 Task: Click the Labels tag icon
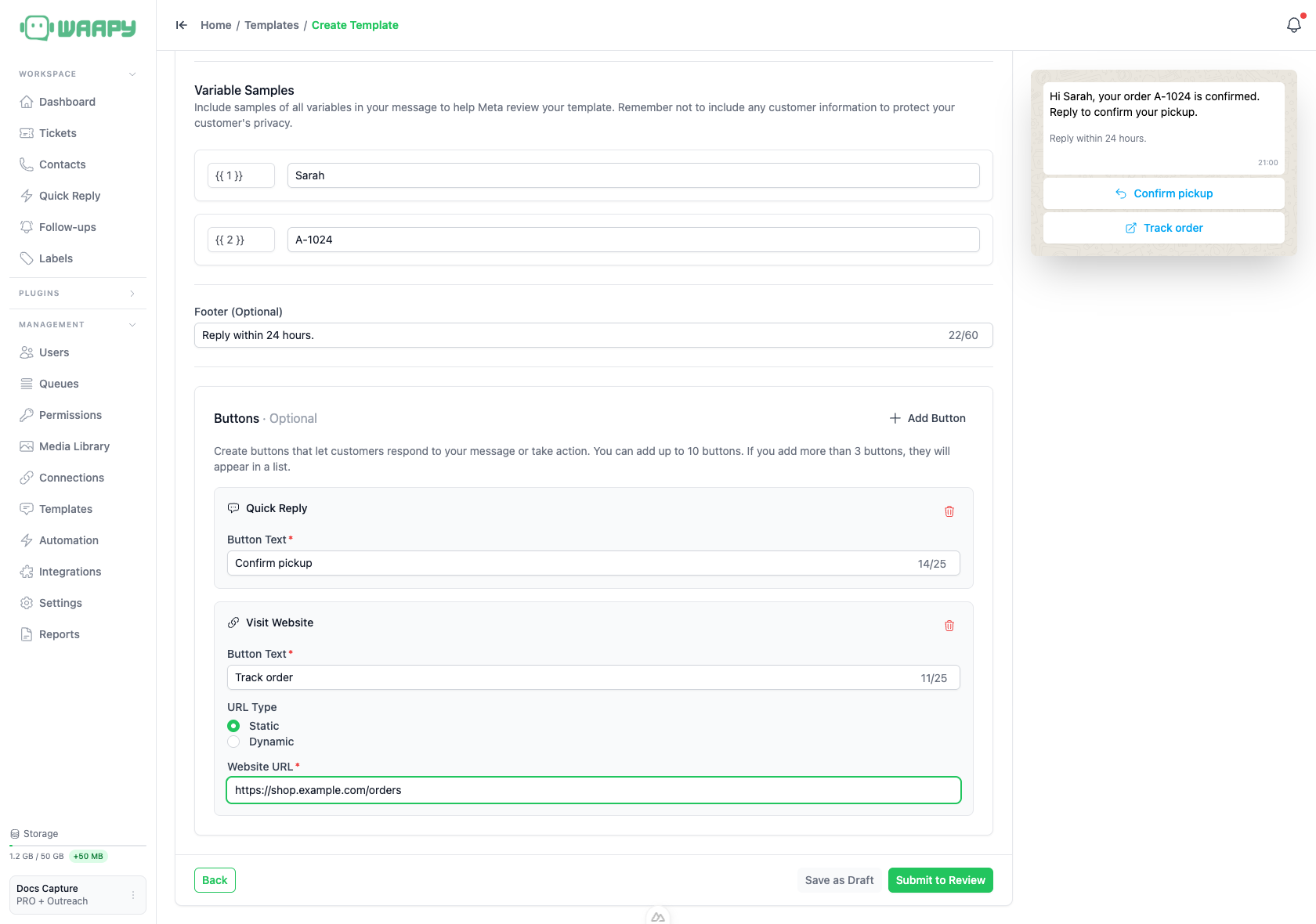click(x=27, y=258)
